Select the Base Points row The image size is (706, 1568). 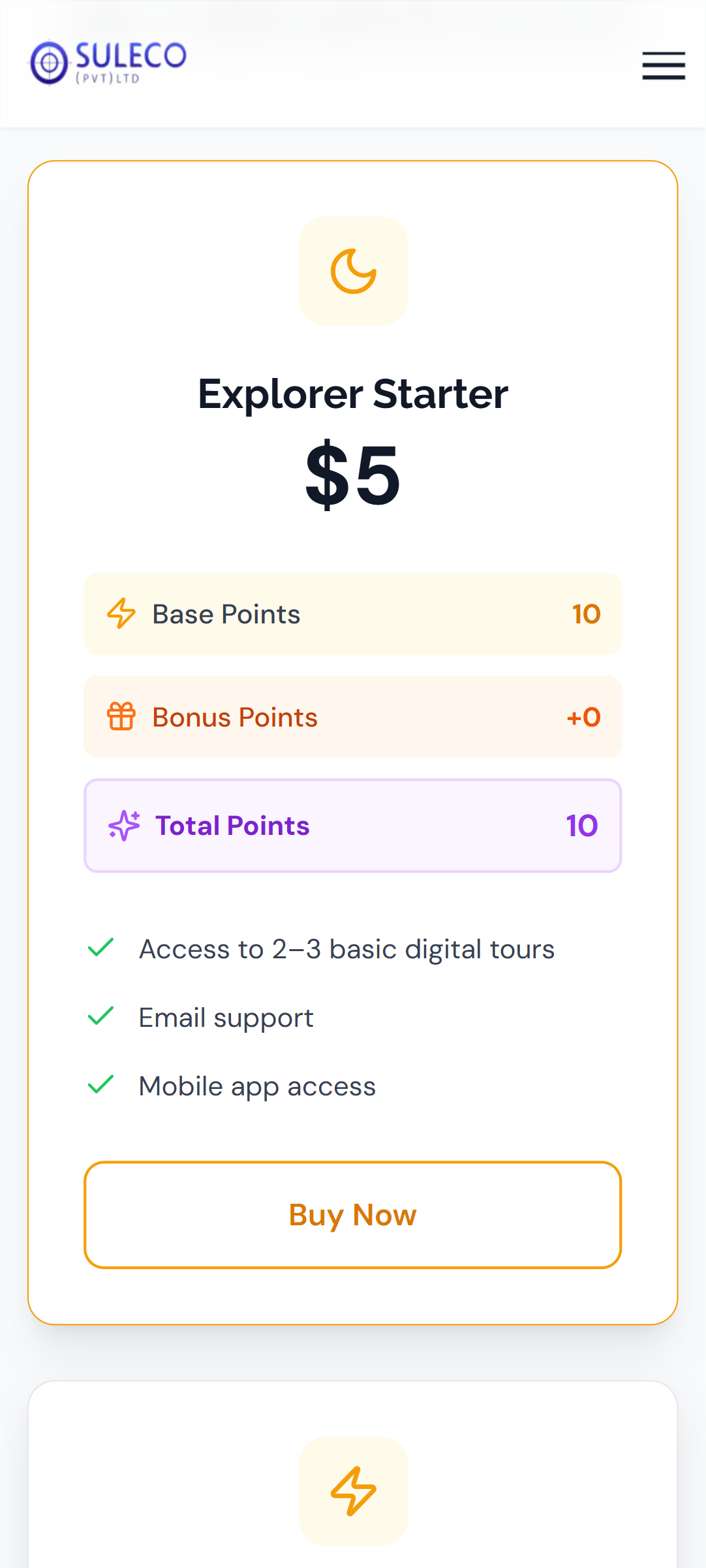pyautogui.click(x=353, y=614)
